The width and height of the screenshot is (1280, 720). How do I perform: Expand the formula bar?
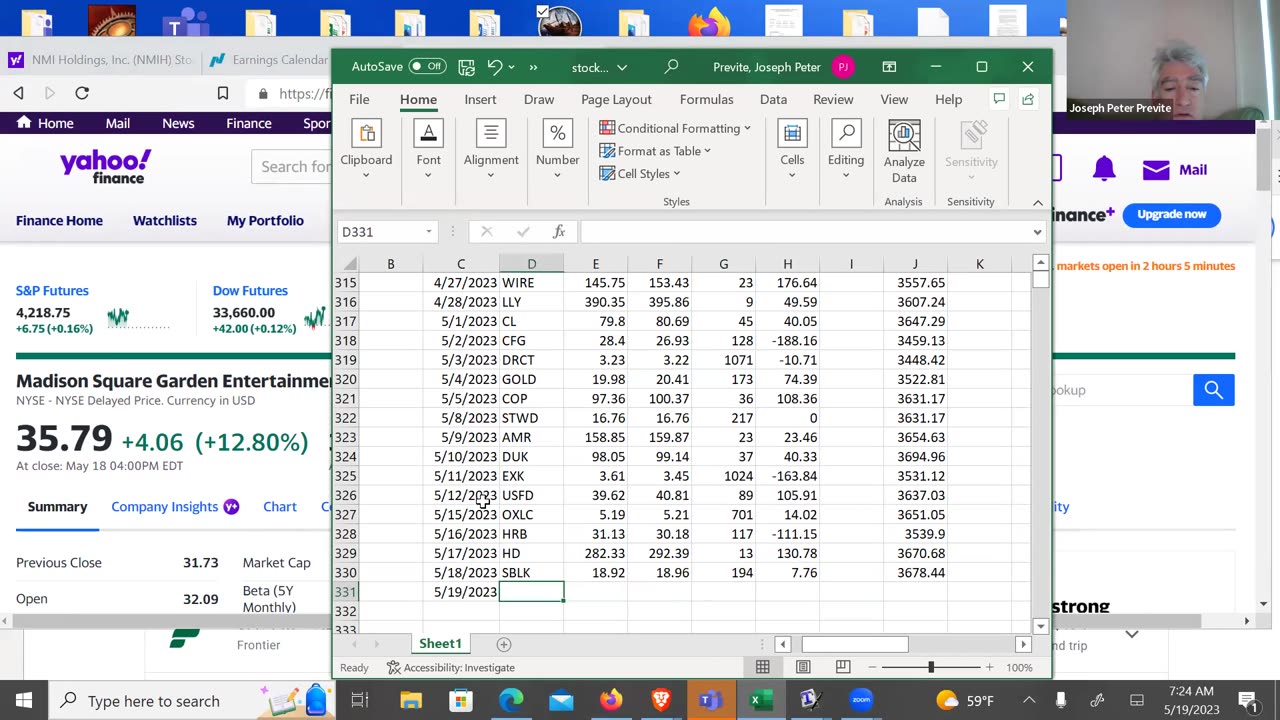click(x=1037, y=232)
